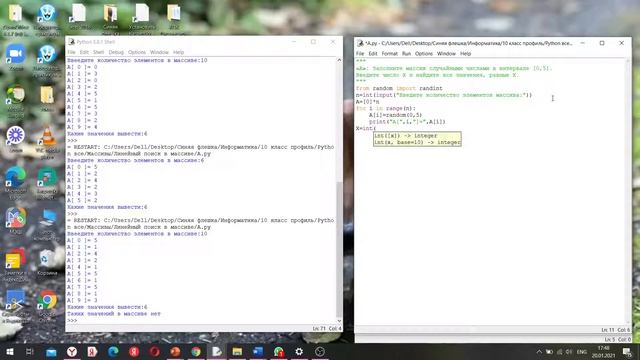
Task: Open the Mail app from taskbar
Action: [51, 351]
